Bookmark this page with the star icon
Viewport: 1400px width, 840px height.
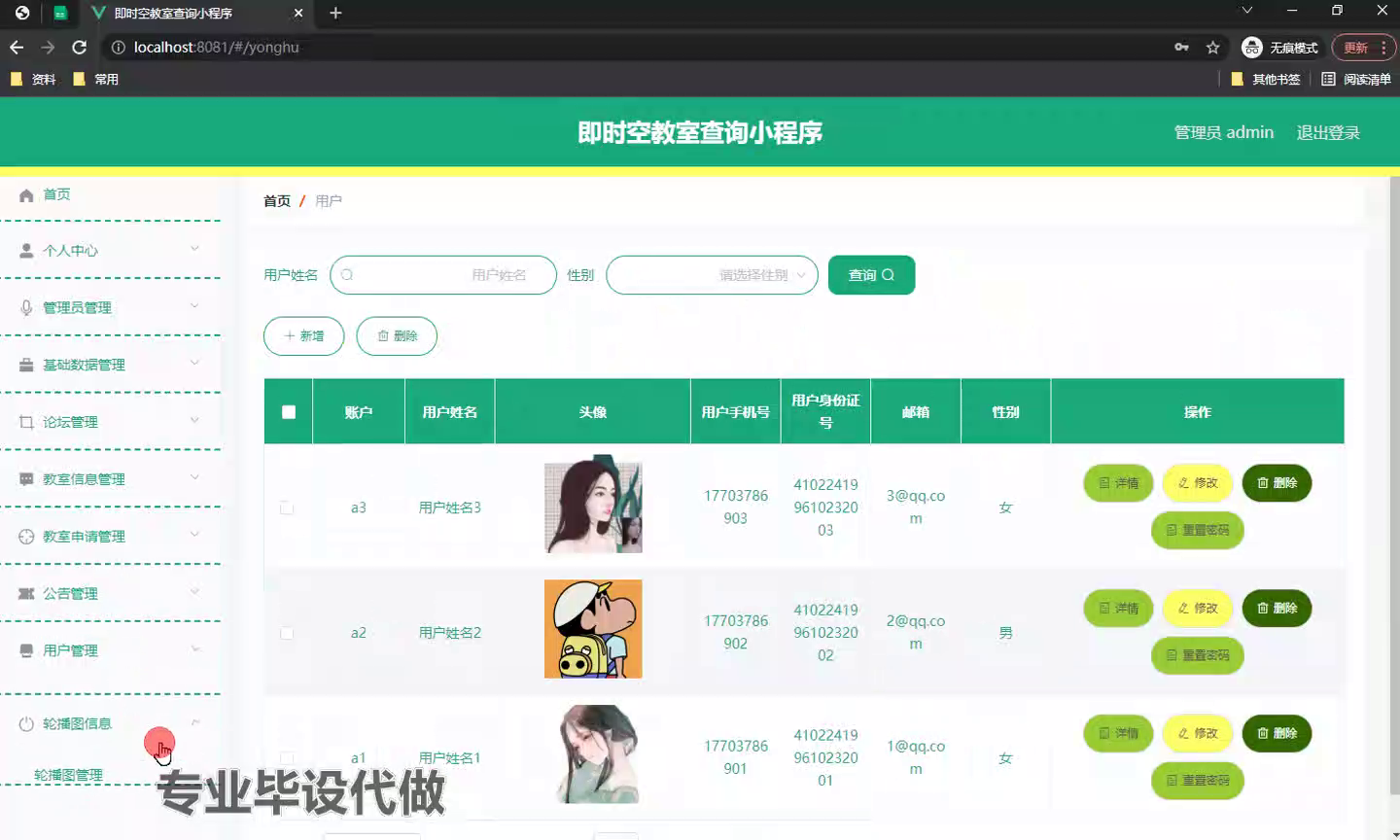coord(1212,47)
